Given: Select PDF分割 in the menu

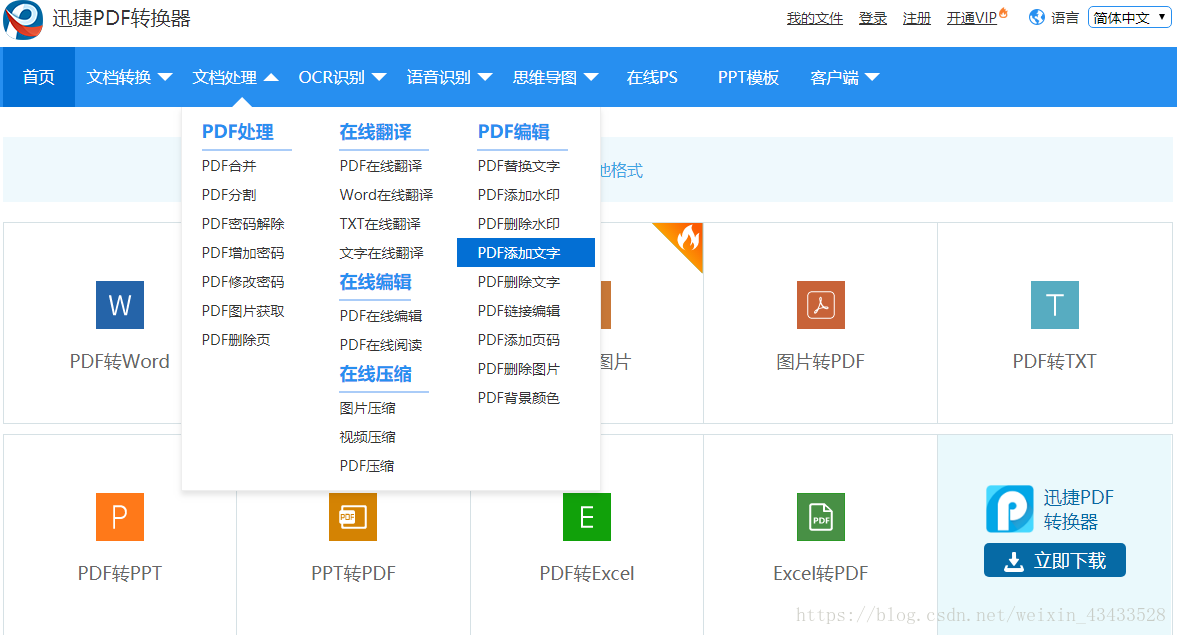Looking at the screenshot, I should pos(229,195).
